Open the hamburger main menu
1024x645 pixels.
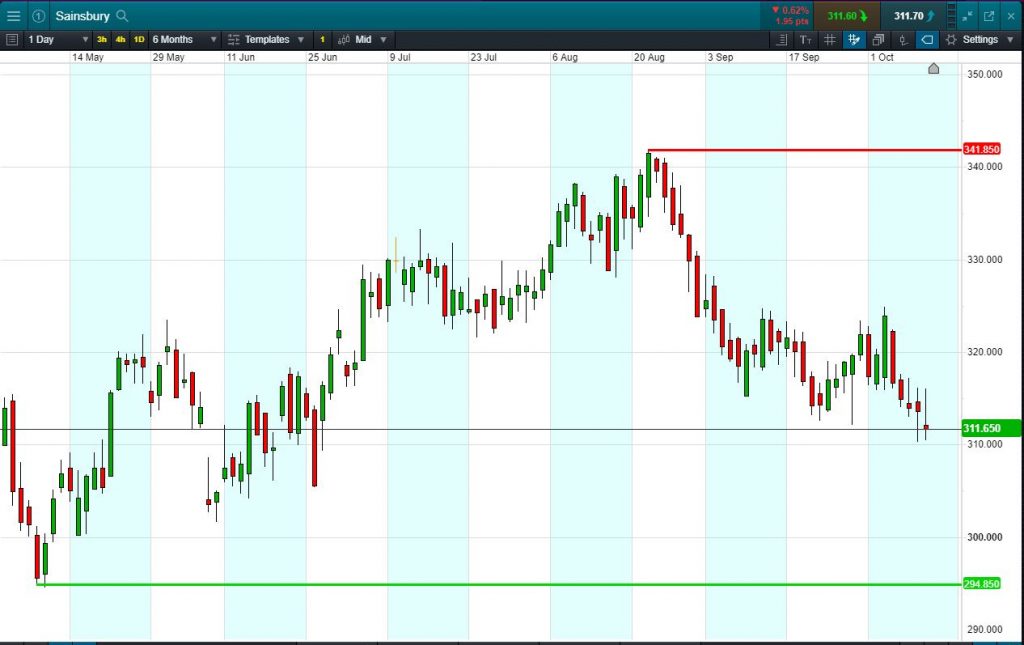pyautogui.click(x=13, y=16)
